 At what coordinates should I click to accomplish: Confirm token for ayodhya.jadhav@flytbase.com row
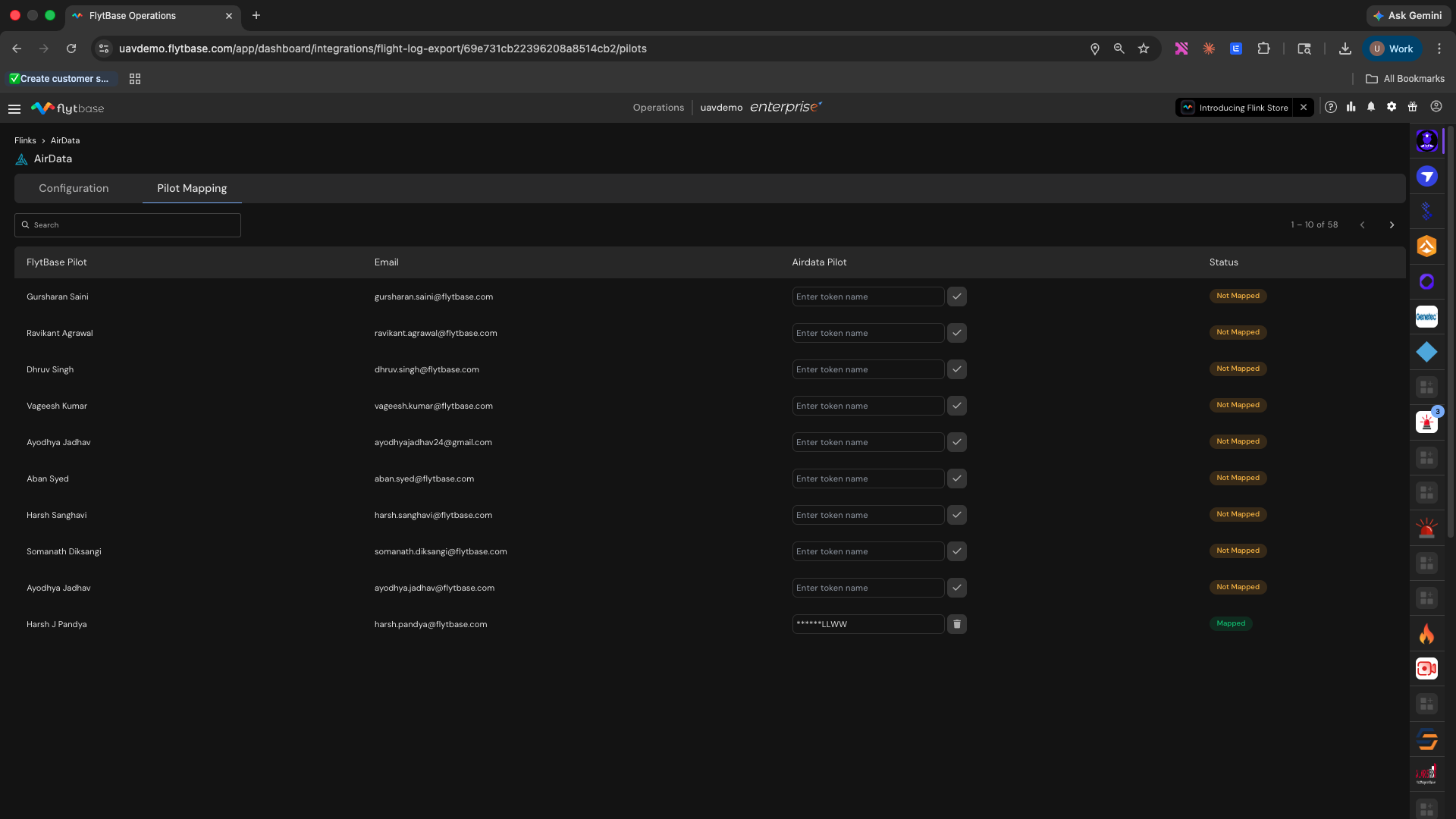(957, 588)
